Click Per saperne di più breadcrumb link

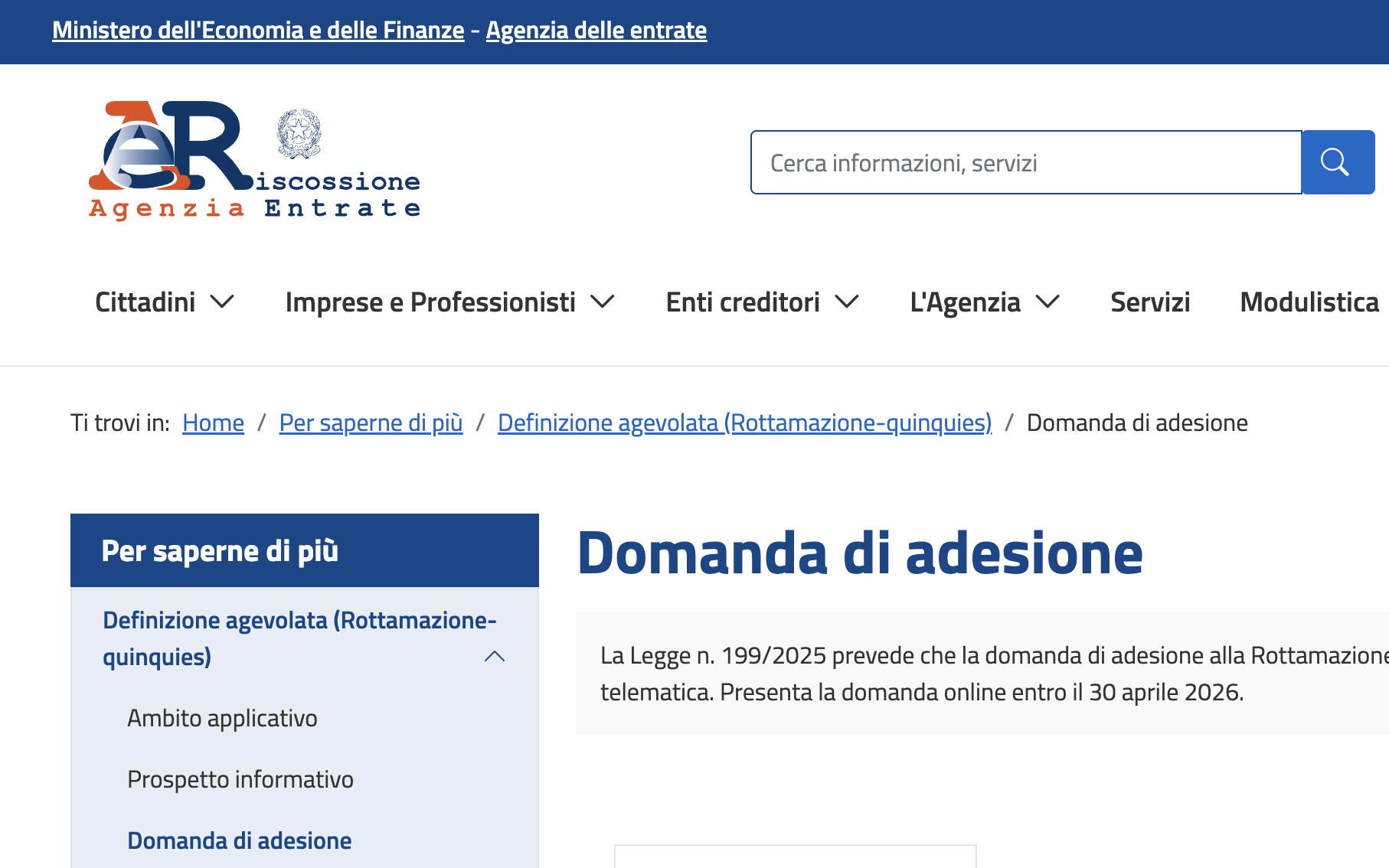(x=371, y=423)
